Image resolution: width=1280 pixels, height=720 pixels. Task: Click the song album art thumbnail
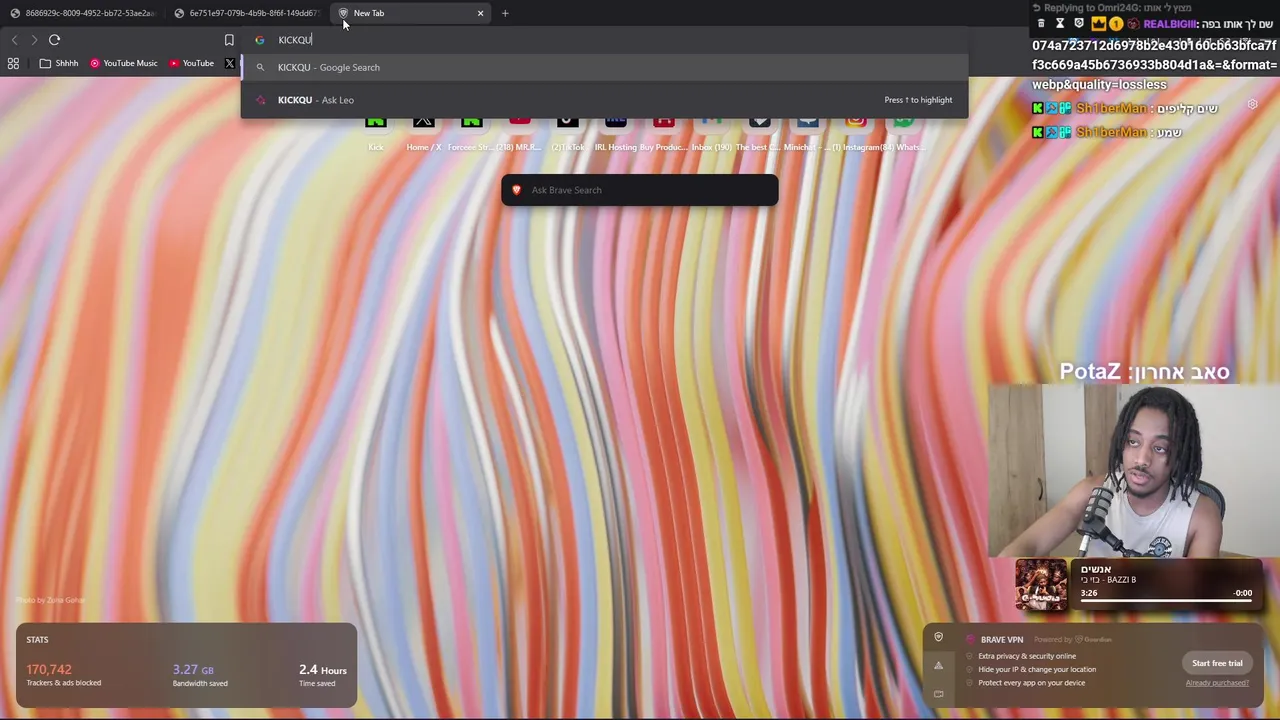tap(1042, 584)
